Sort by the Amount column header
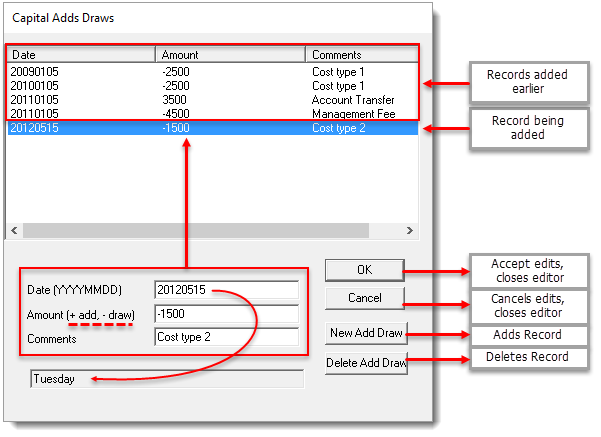Screen dimensions: 601x437 point(231,55)
